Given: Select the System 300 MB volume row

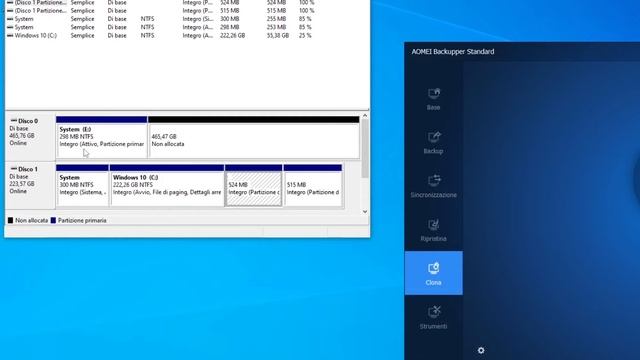Looking at the screenshot, I should click(x=161, y=19).
